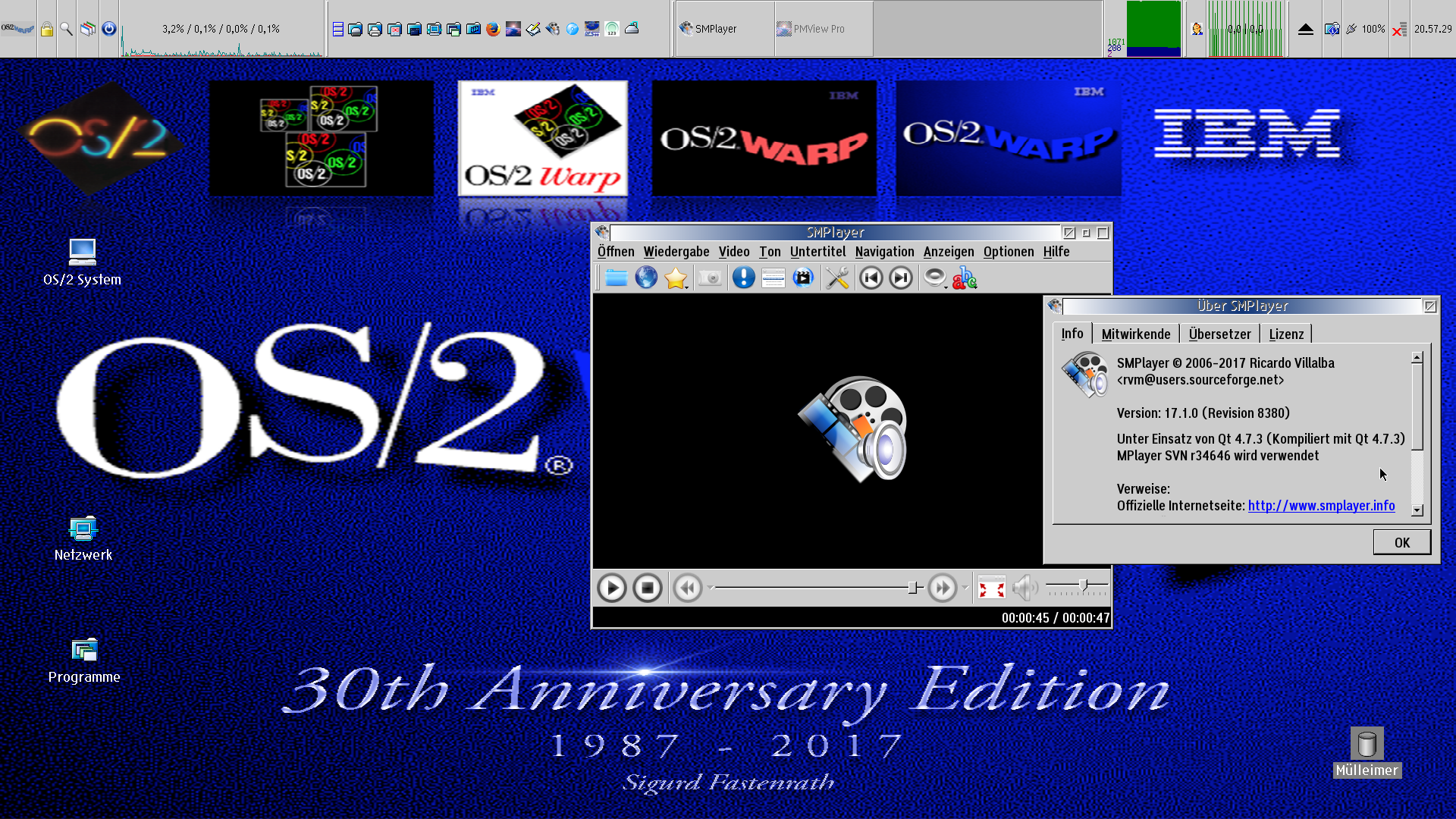Open the favorites star icon
Viewport: 1456px width, 819px height.
pos(675,278)
